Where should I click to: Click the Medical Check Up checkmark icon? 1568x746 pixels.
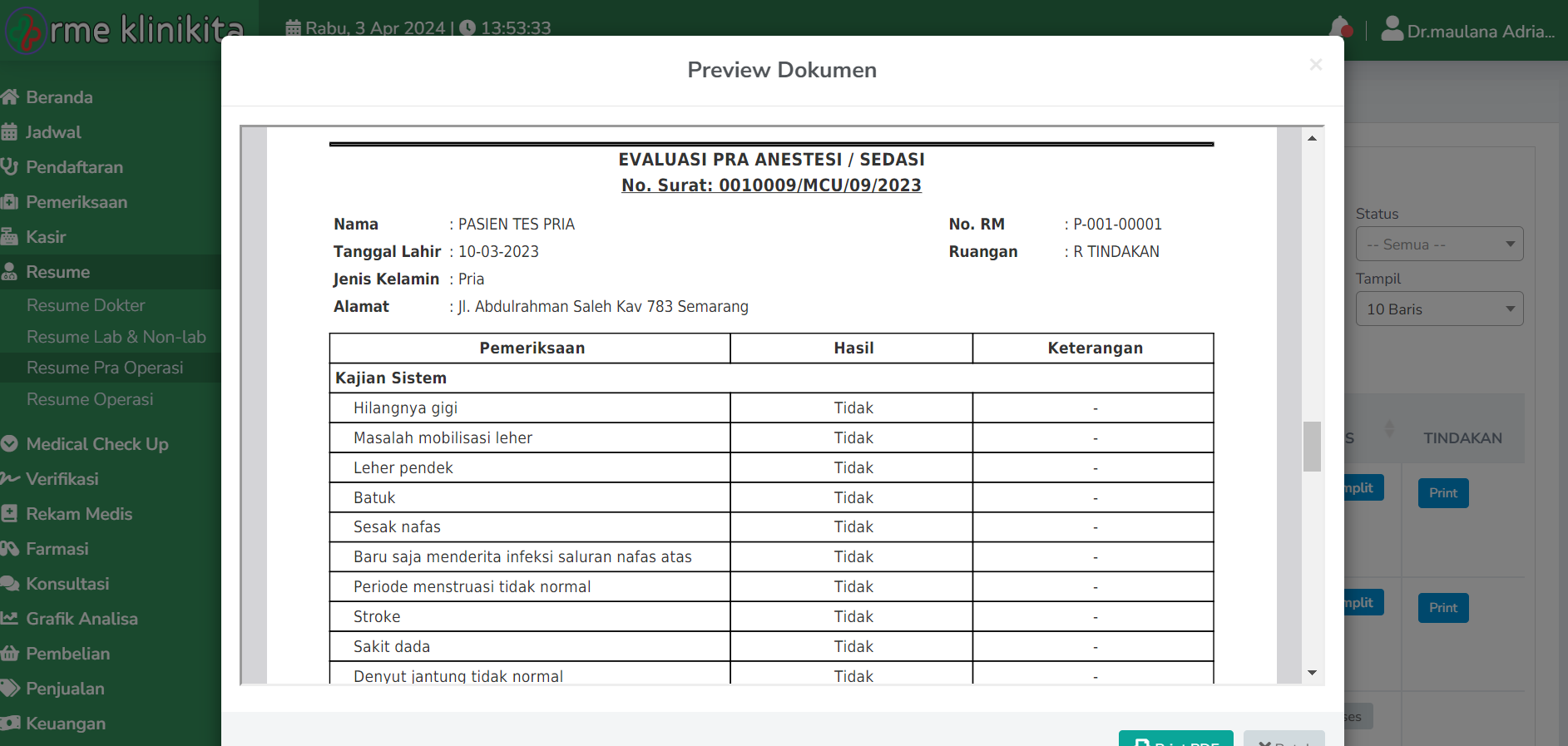pos(10,444)
